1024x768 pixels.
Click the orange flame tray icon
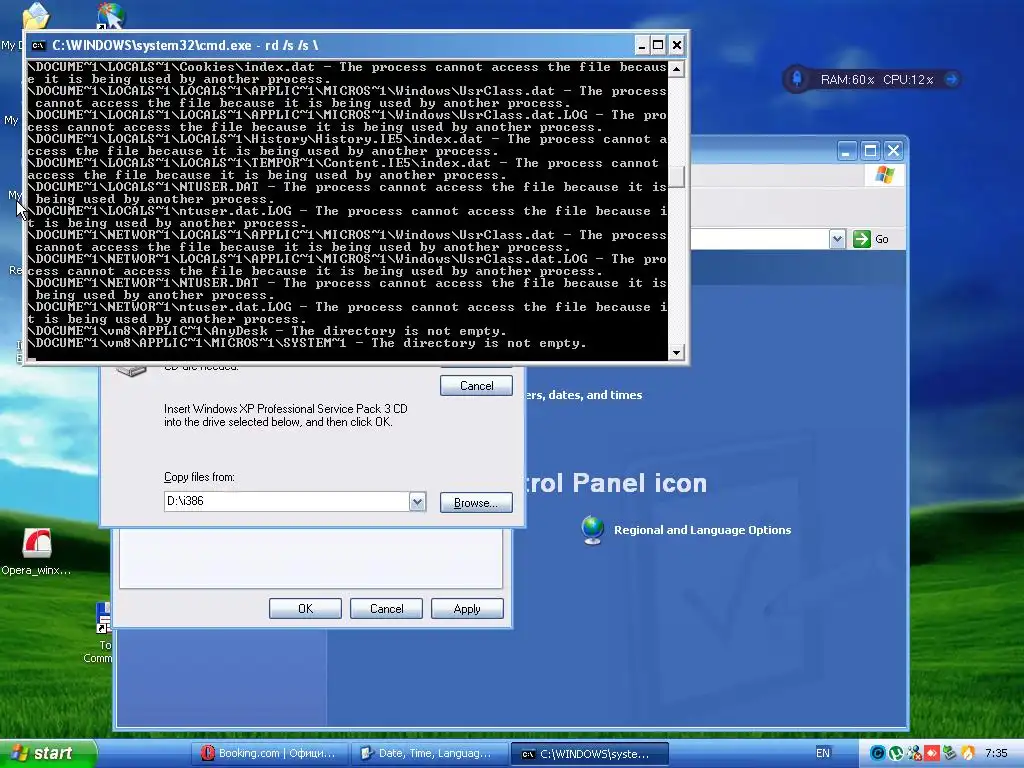(x=968, y=753)
